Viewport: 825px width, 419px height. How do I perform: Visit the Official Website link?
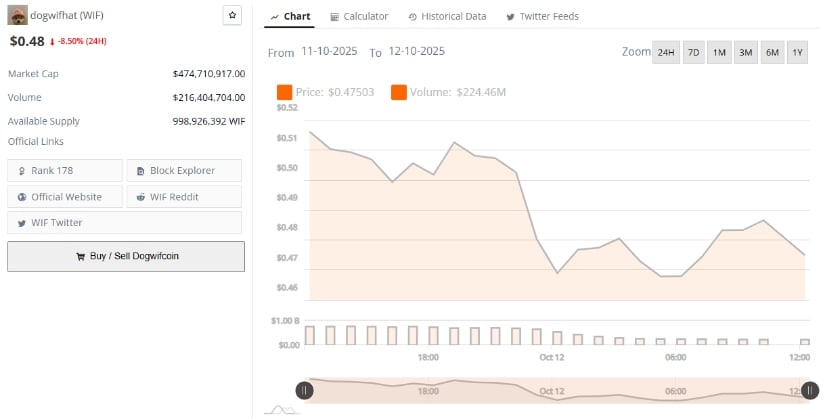(x=65, y=197)
